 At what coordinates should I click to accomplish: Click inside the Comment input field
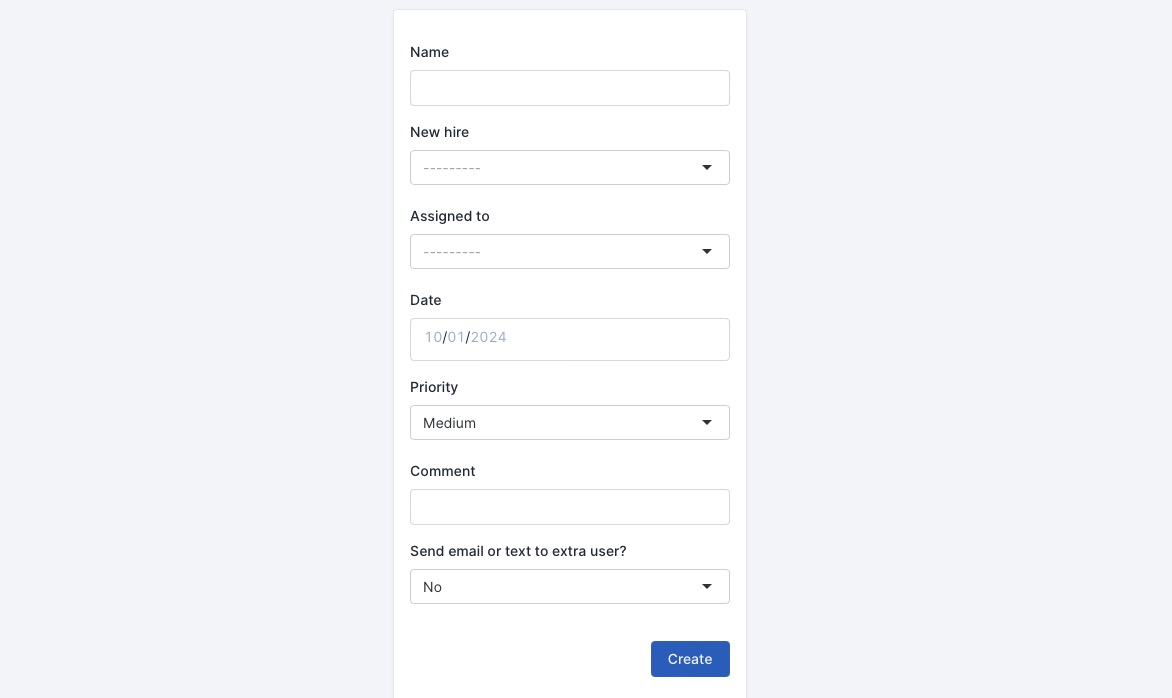570,507
